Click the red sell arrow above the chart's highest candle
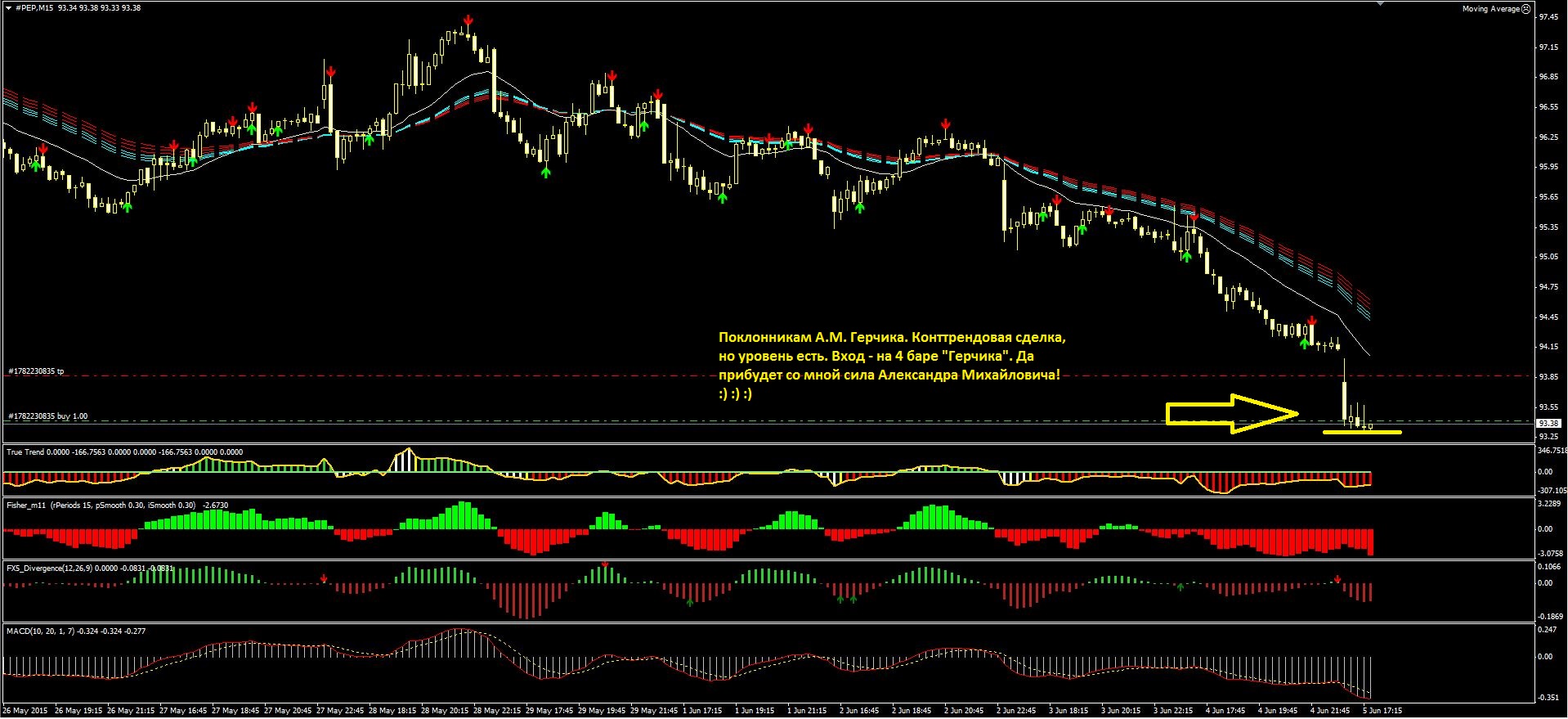Viewport: 1568px width, 719px height. 468,20
